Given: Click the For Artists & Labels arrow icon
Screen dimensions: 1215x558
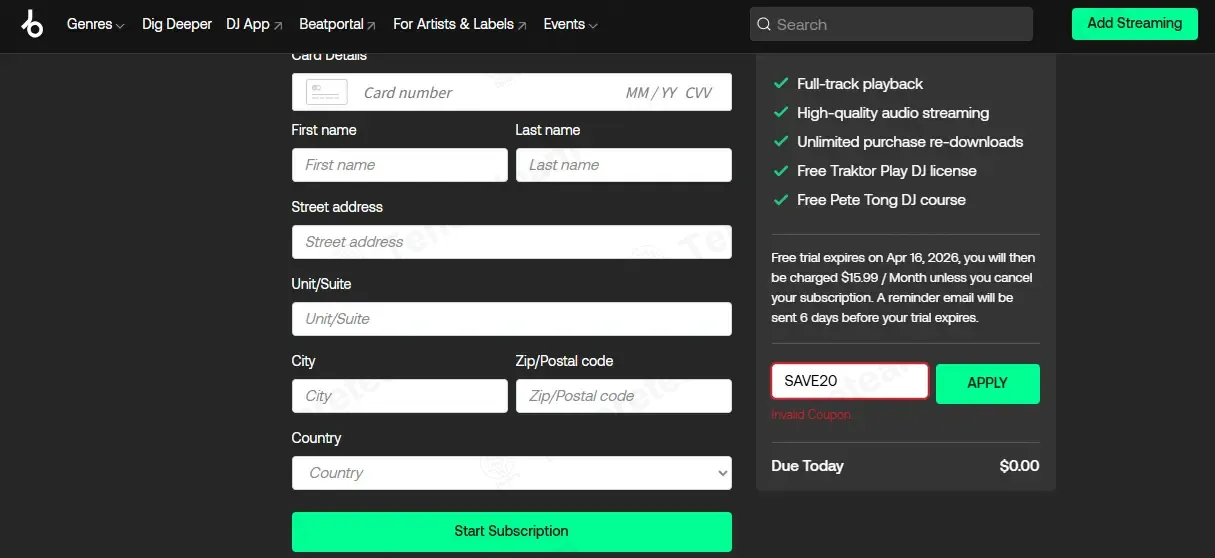Looking at the screenshot, I should 522,25.
